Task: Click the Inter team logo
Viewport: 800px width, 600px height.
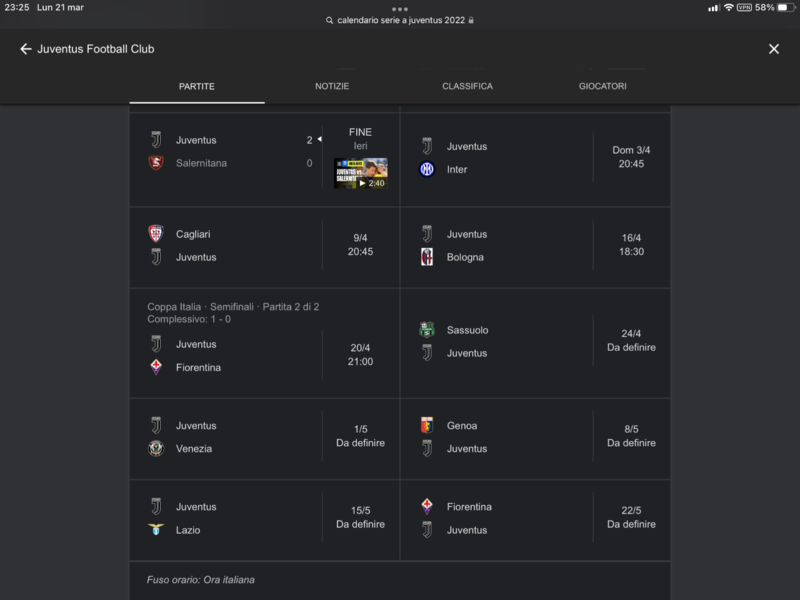Action: (427, 169)
